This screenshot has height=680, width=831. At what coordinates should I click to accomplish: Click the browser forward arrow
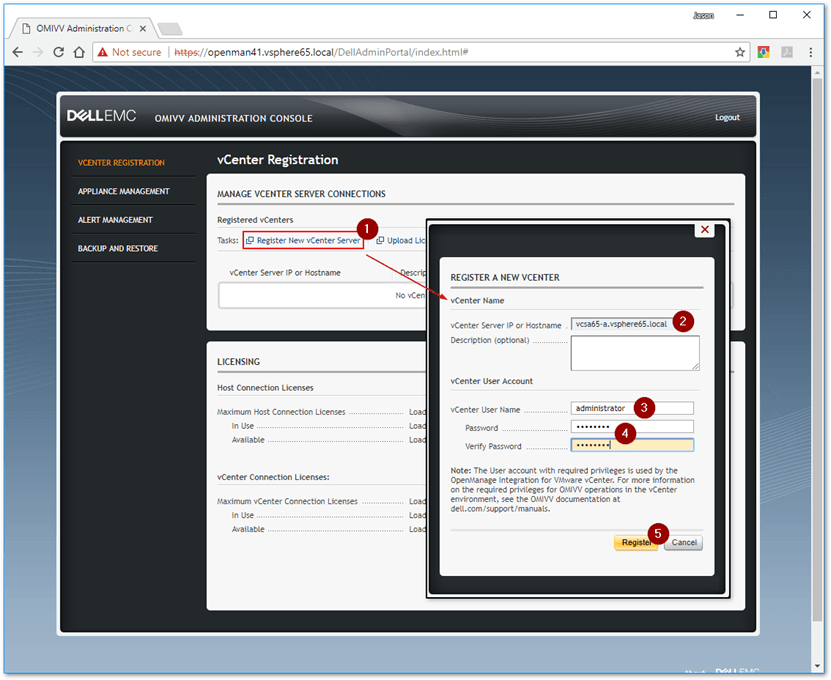38,52
